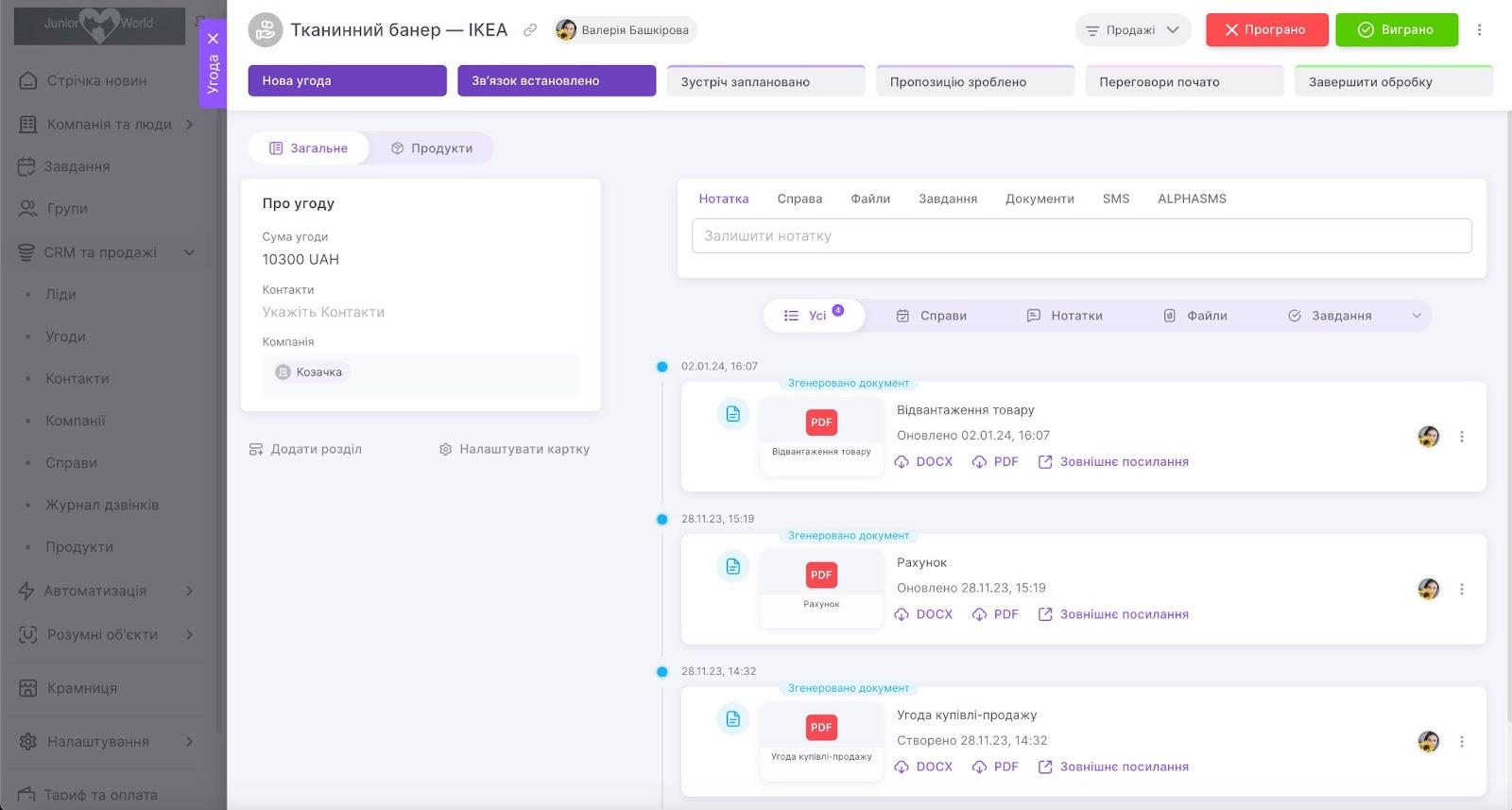The width and height of the screenshot is (1512, 810).
Task: Set stage to Завершити обробку
Action: pos(1394,81)
